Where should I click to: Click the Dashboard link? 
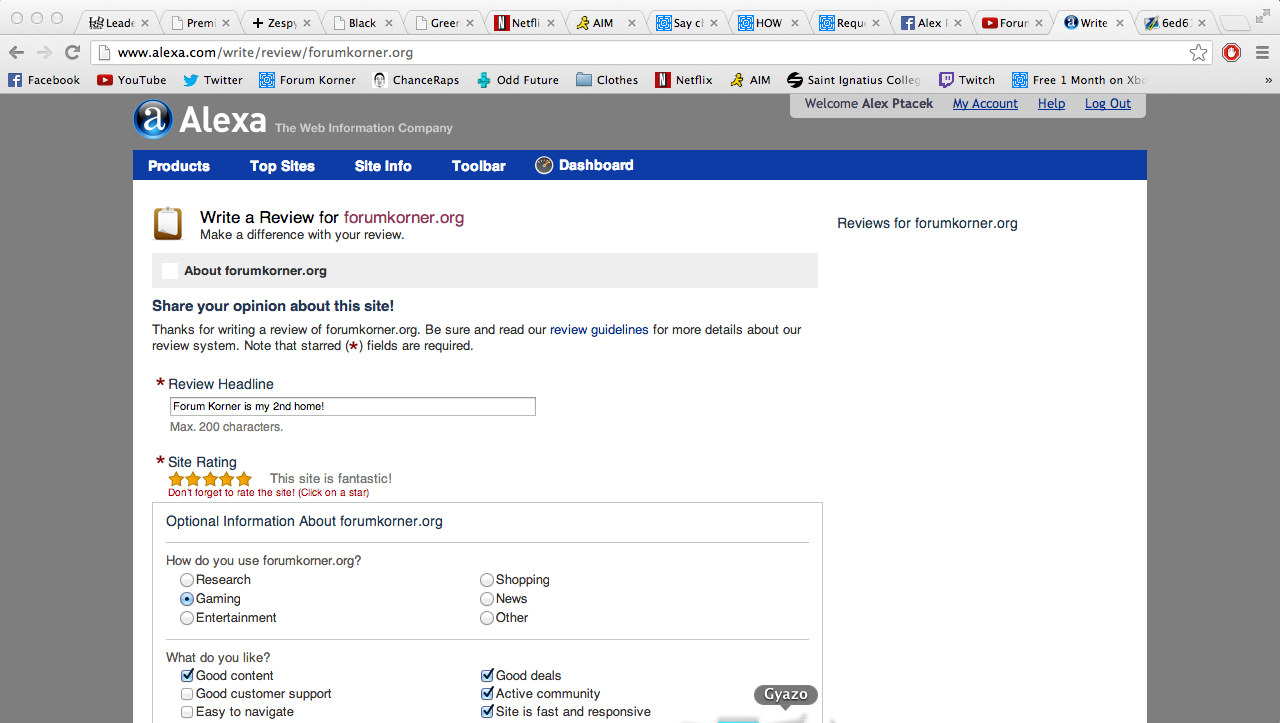[x=596, y=165]
